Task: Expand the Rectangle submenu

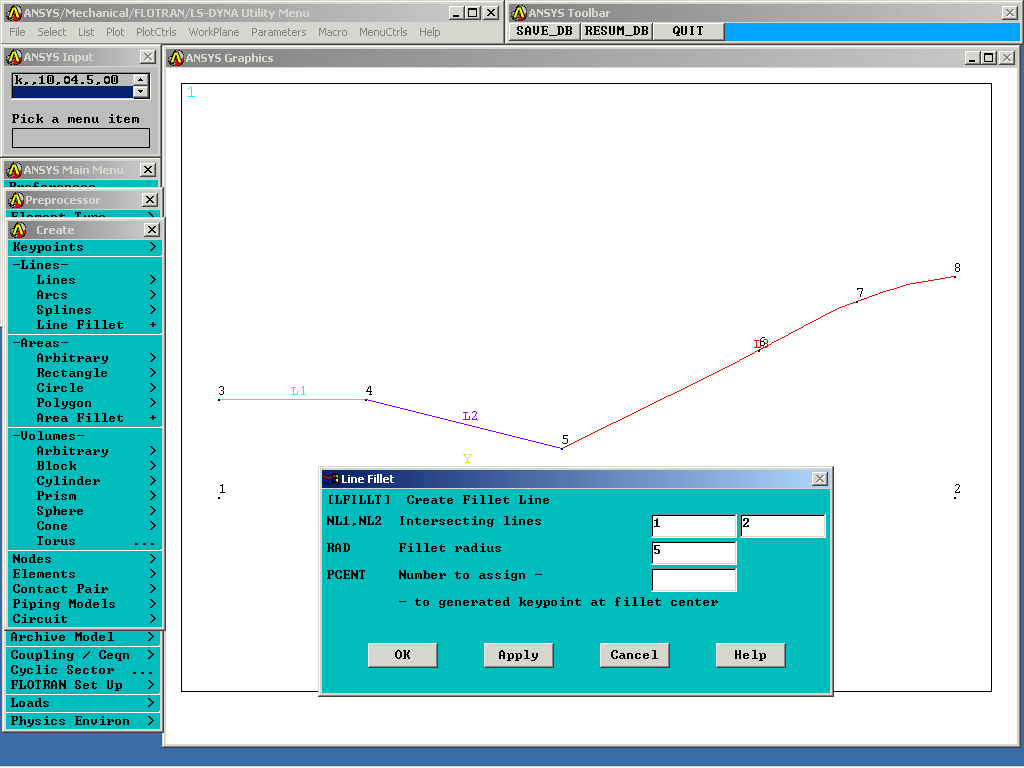Action: point(84,374)
